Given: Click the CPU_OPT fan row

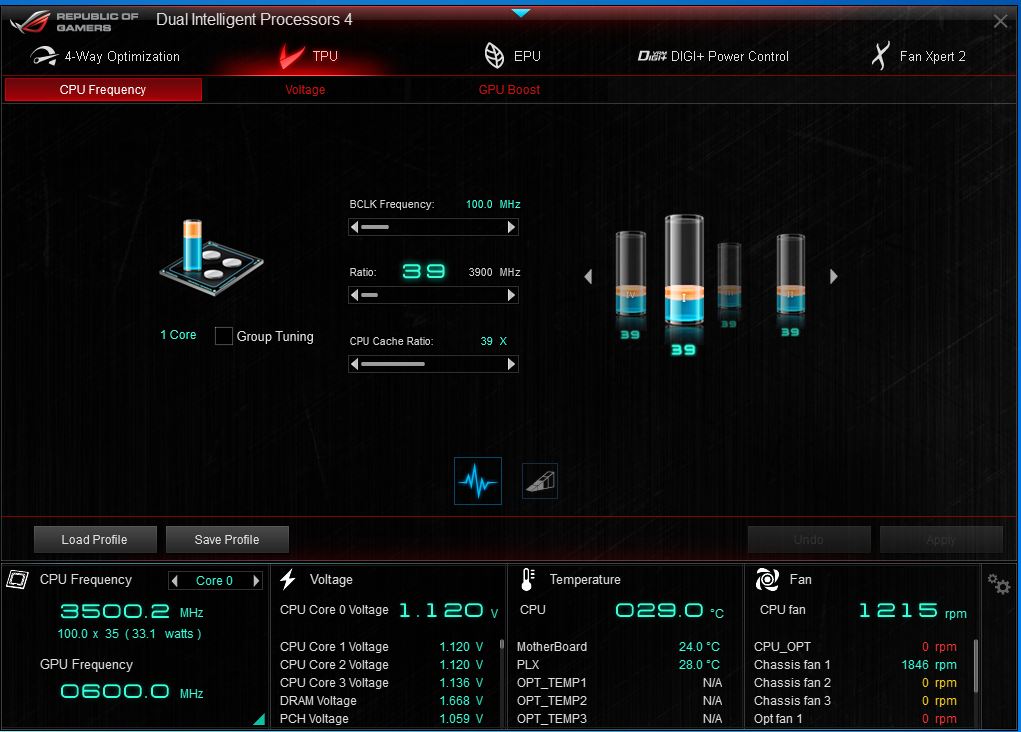Looking at the screenshot, I should click(856, 647).
